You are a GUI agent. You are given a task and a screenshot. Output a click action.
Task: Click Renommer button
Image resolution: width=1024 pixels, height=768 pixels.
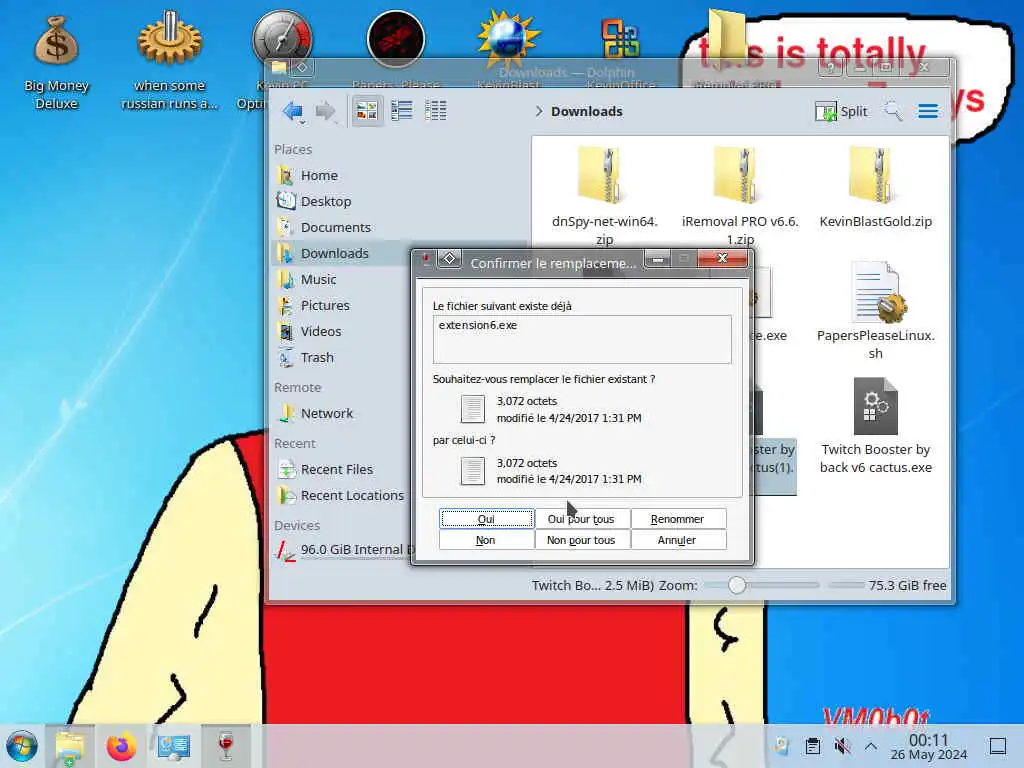pos(677,519)
